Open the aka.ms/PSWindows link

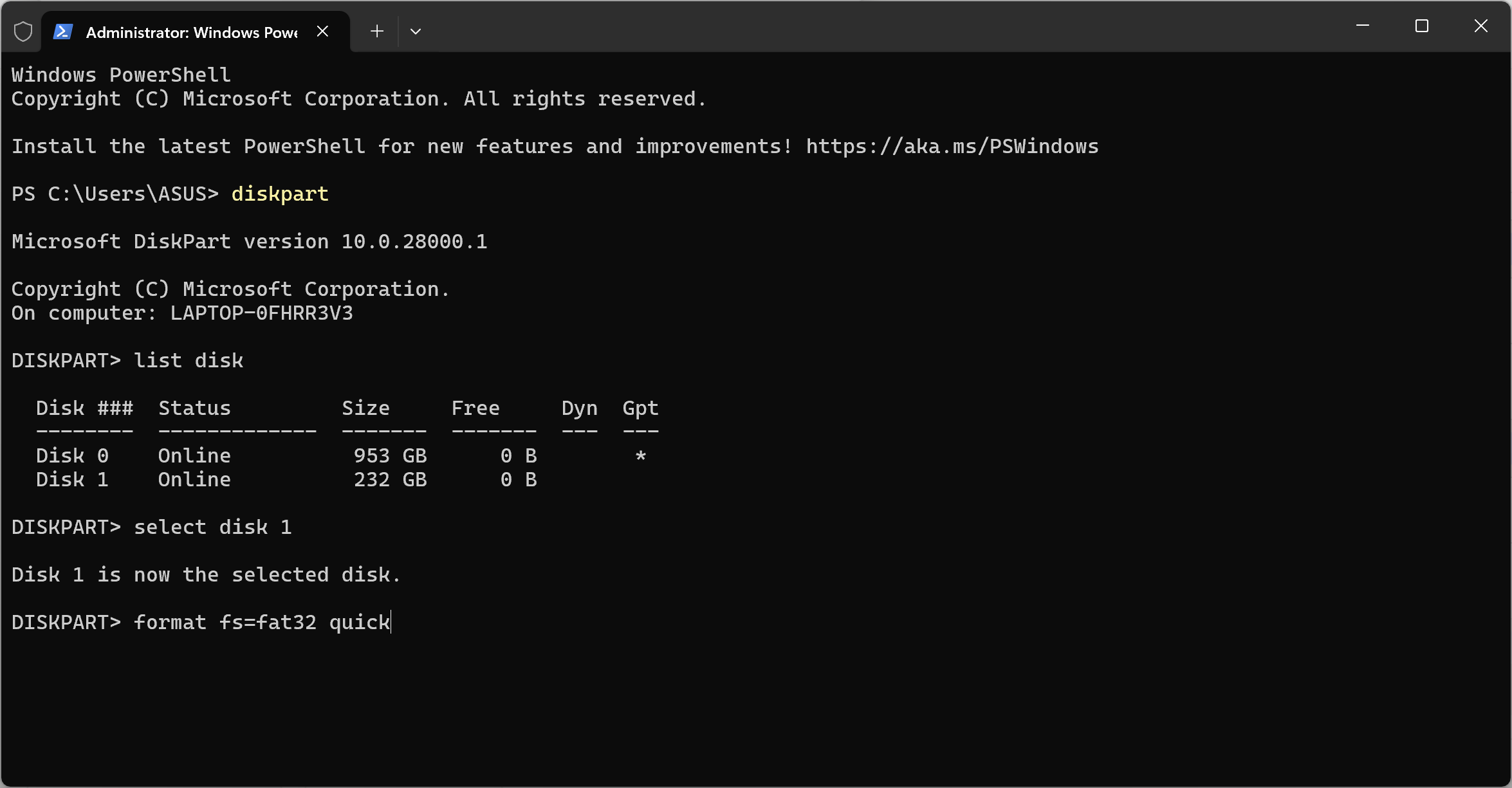point(952,147)
